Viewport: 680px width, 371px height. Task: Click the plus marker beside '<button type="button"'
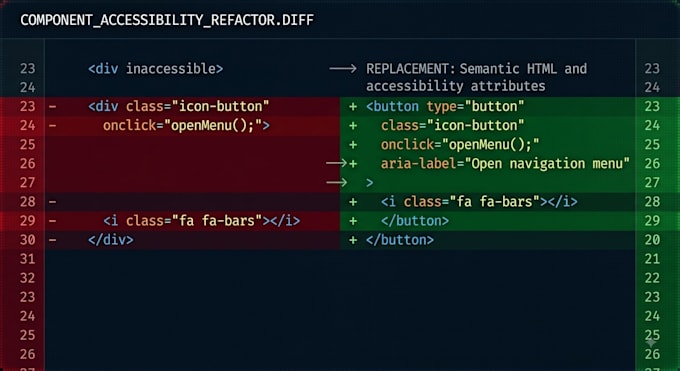[353, 106]
